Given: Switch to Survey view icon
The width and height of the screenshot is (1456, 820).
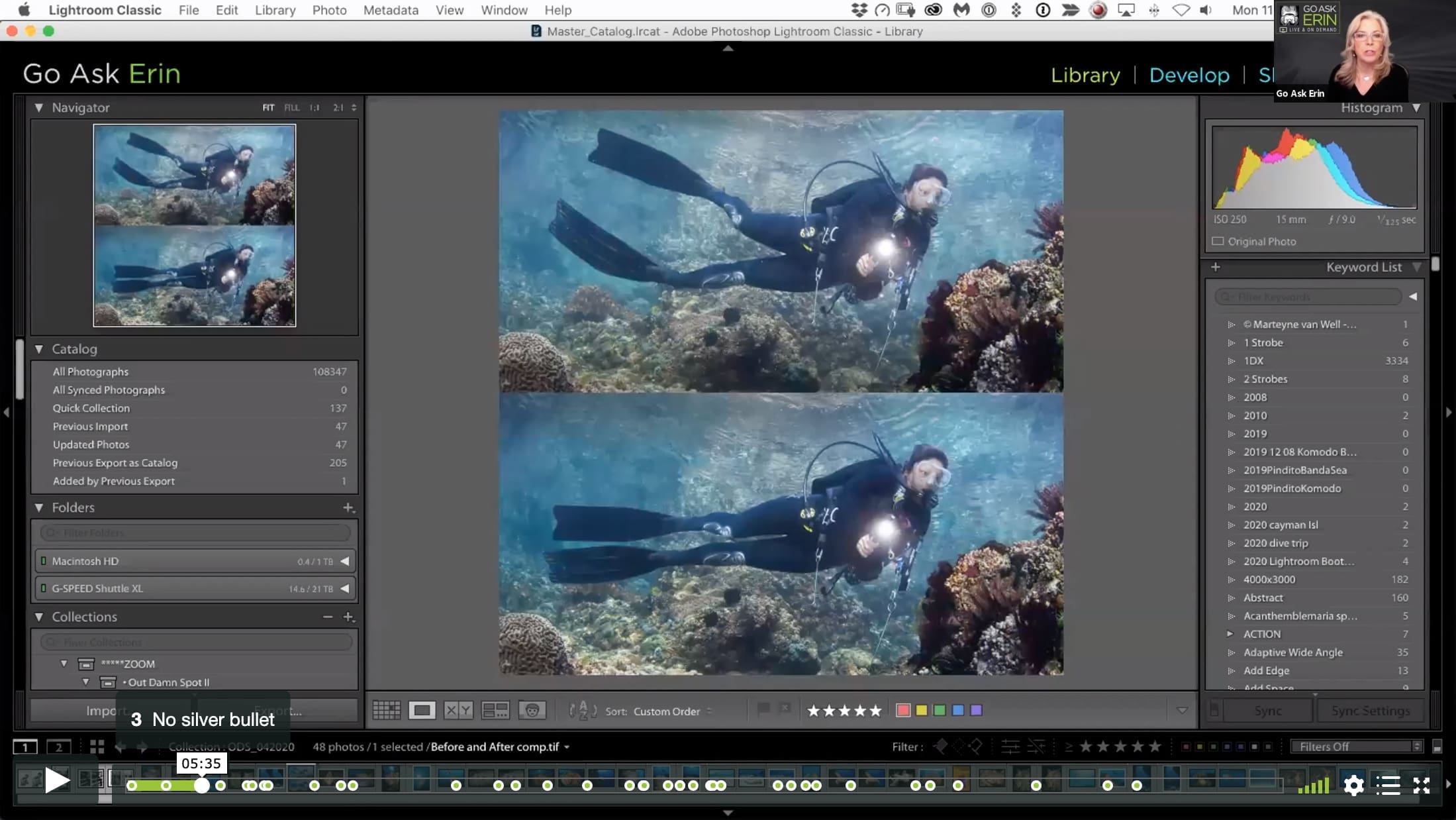Looking at the screenshot, I should point(495,711).
